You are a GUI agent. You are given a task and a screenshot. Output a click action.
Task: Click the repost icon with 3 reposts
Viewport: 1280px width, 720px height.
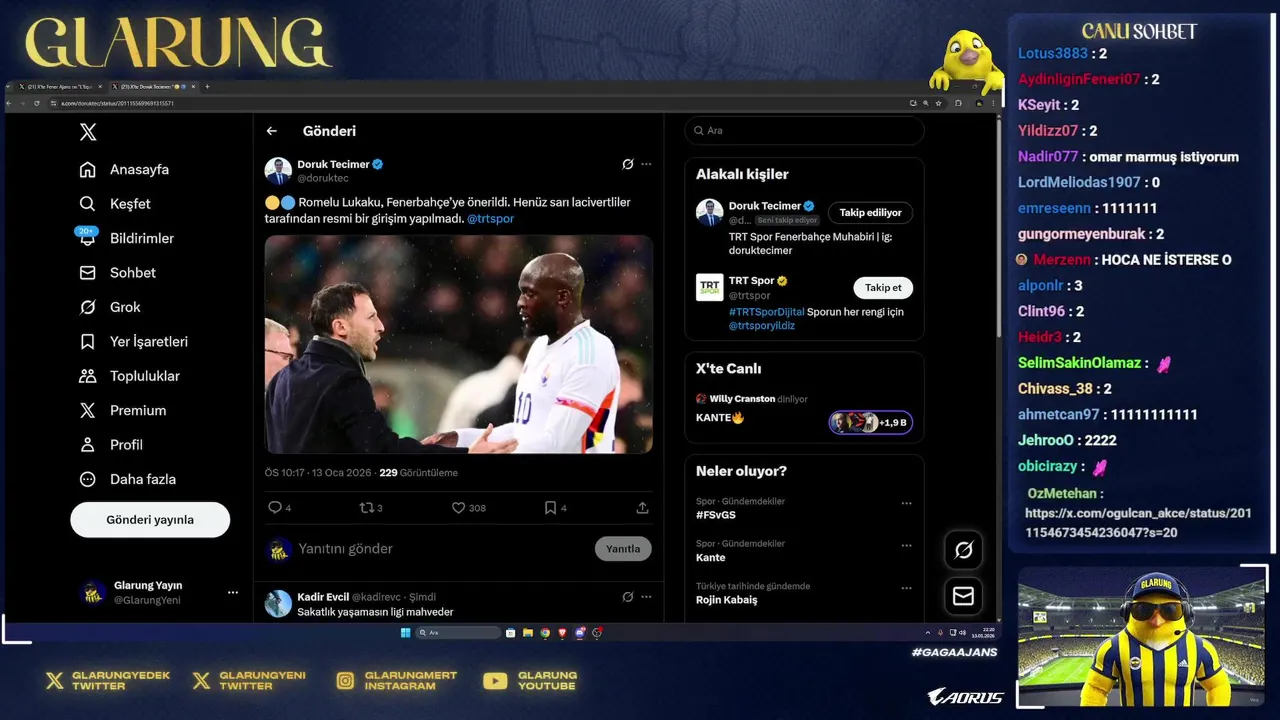tap(367, 508)
